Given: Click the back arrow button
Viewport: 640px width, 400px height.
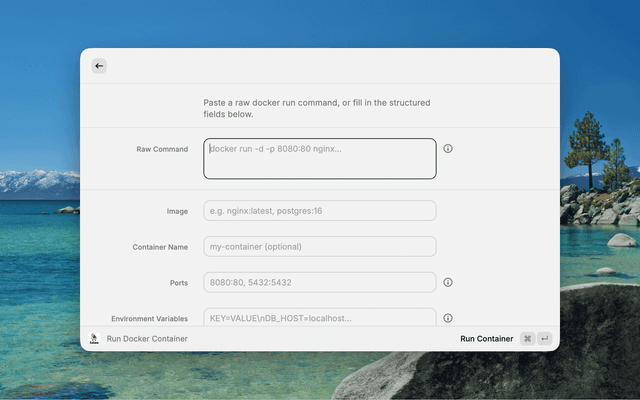Looking at the screenshot, I should (x=99, y=66).
